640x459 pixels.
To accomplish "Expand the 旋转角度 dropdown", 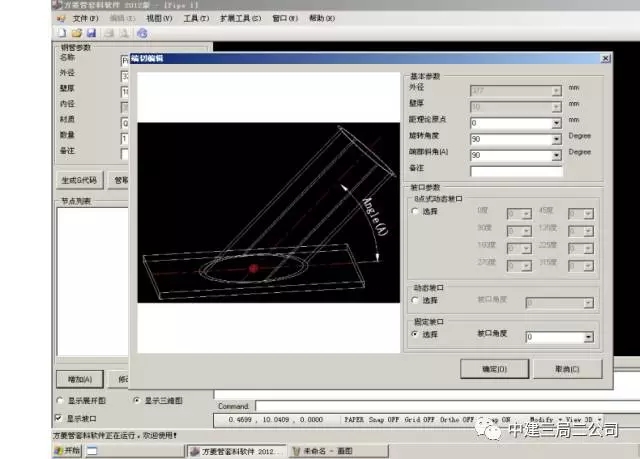I will [555, 139].
